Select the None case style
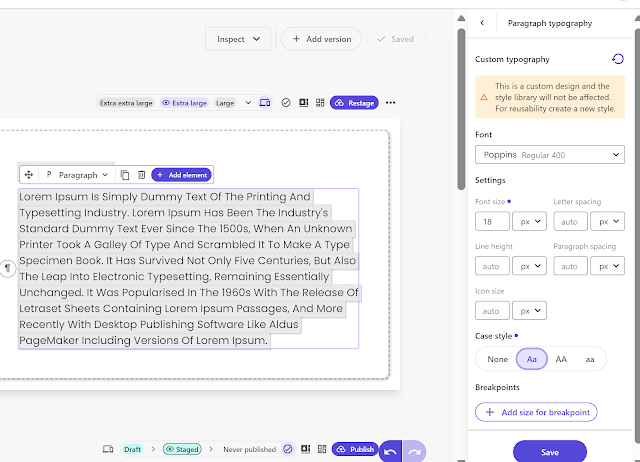Screen dimensions: 640x462 click(498, 359)
